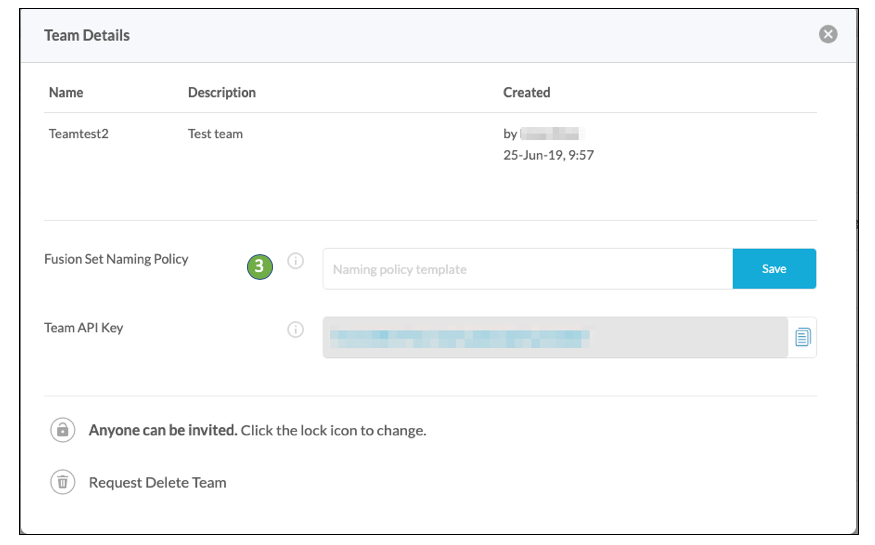Focus the Naming policy template input field

tap(527, 269)
